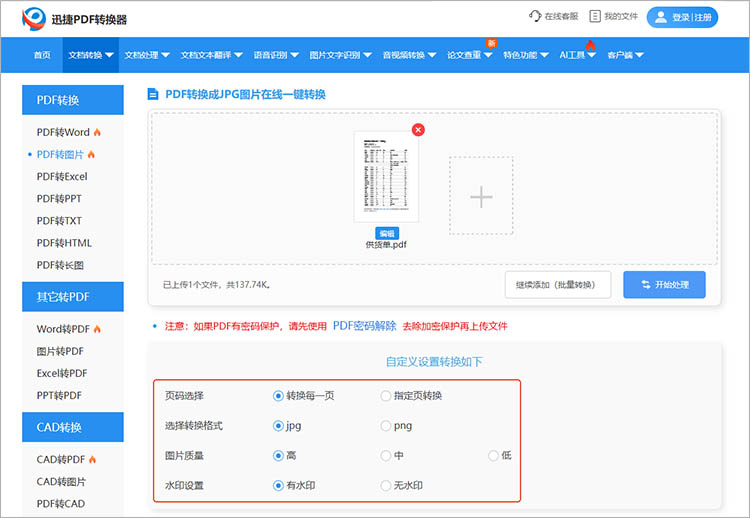Click the 新 badge above 论文查重
This screenshot has width=750, height=518.
491,44
